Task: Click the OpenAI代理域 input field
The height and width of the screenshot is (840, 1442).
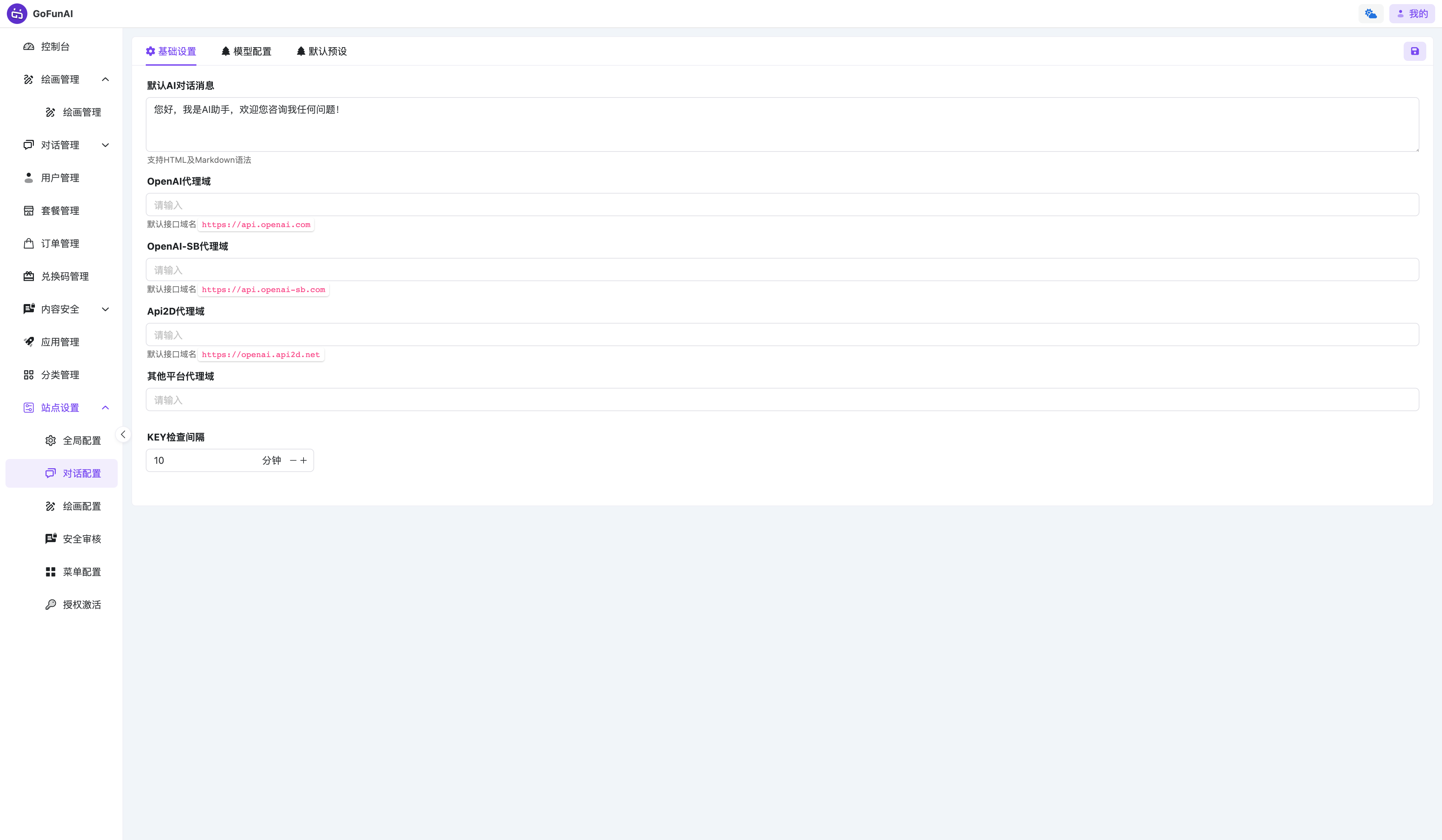Action: coord(782,205)
